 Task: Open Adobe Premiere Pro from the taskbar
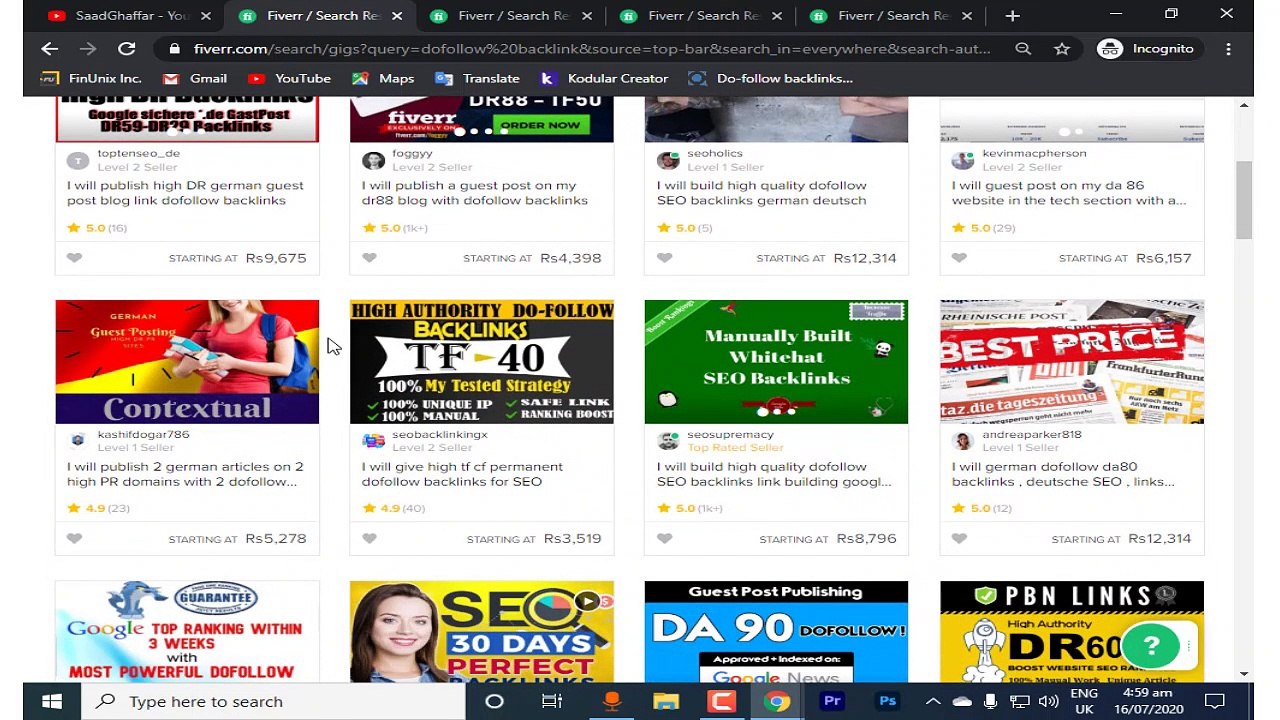pyautogui.click(x=832, y=701)
